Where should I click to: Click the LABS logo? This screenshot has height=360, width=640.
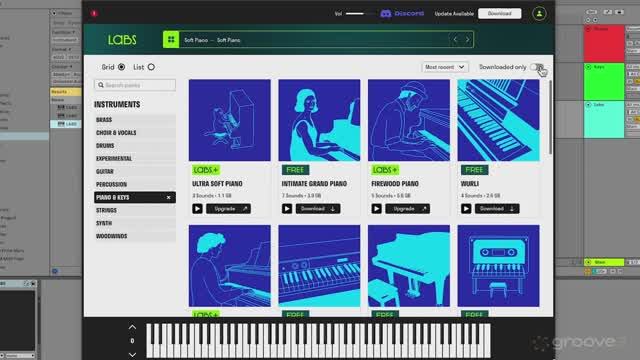tap(122, 40)
